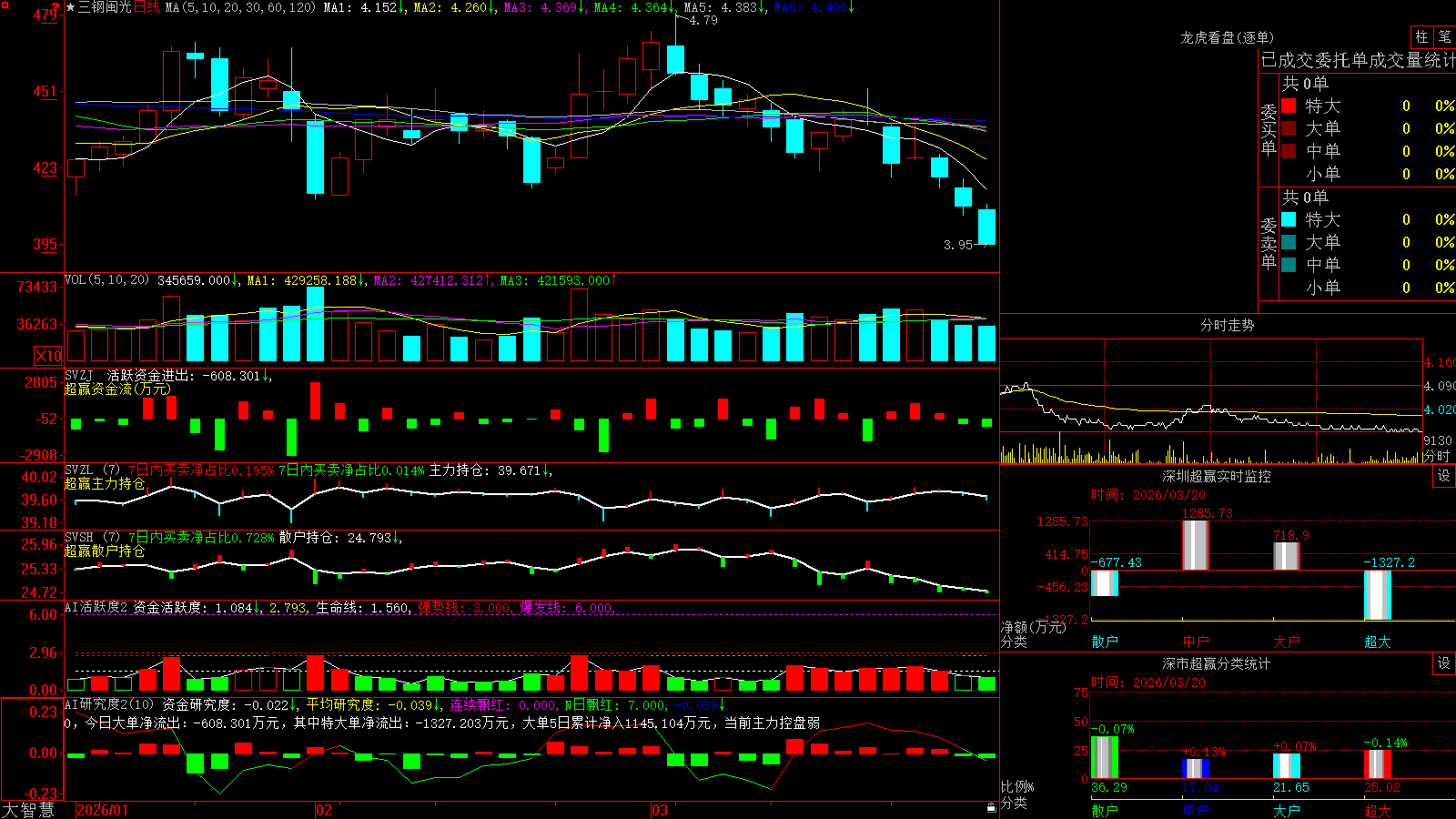Screen dimensions: 1456x819
Task: Click the 超赢主力持仓 yellow label
Action: coord(105,483)
